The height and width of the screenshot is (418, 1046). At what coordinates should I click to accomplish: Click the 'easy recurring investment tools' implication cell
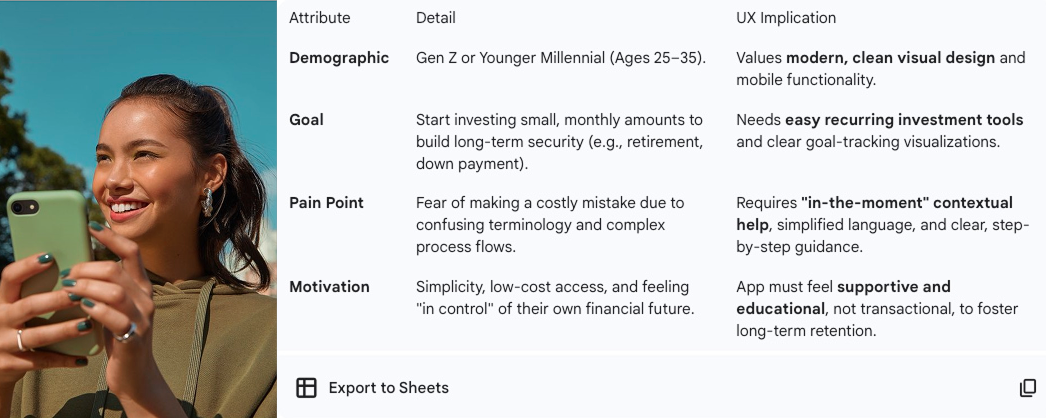[879, 131]
